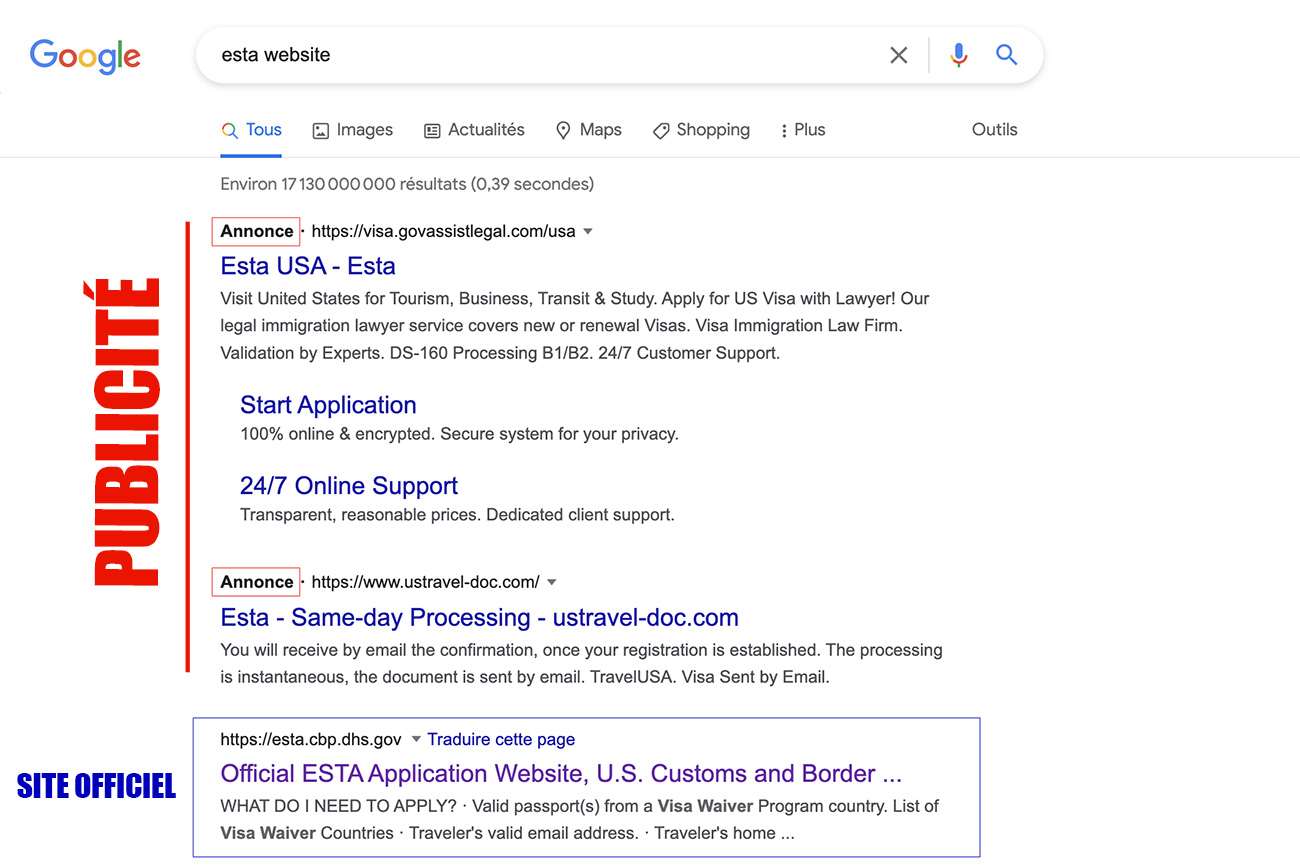Click the 'Annonce' label beside ustravel-doc.com
This screenshot has height=867, width=1300.
[x=257, y=582]
